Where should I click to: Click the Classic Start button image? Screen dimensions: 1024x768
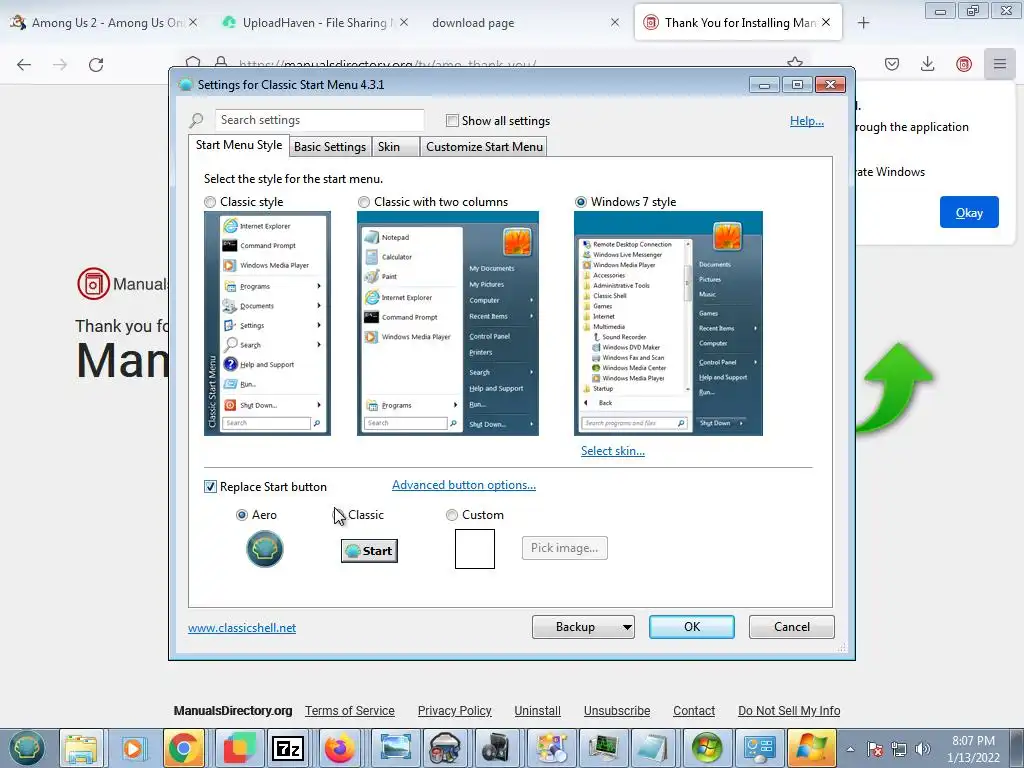[369, 551]
